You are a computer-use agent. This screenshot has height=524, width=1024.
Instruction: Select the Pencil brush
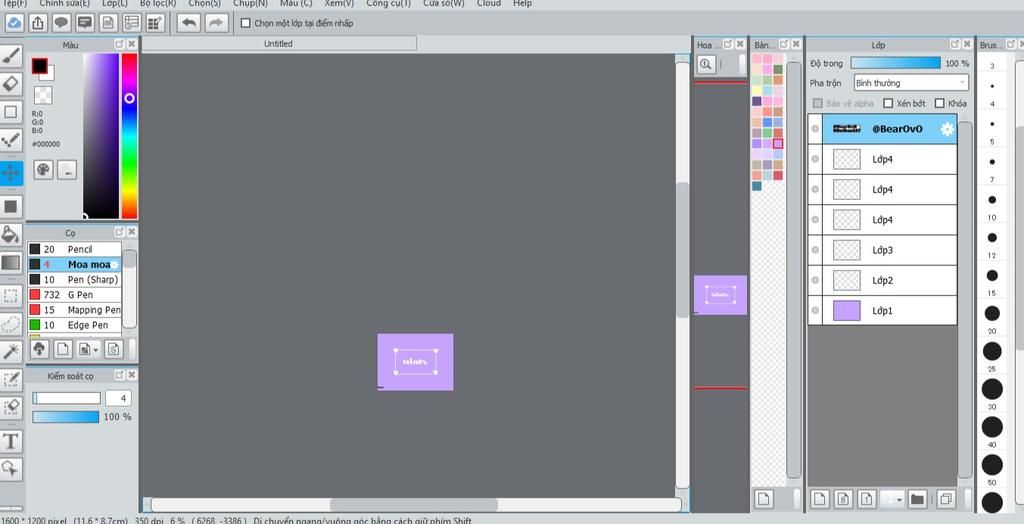click(x=74, y=249)
